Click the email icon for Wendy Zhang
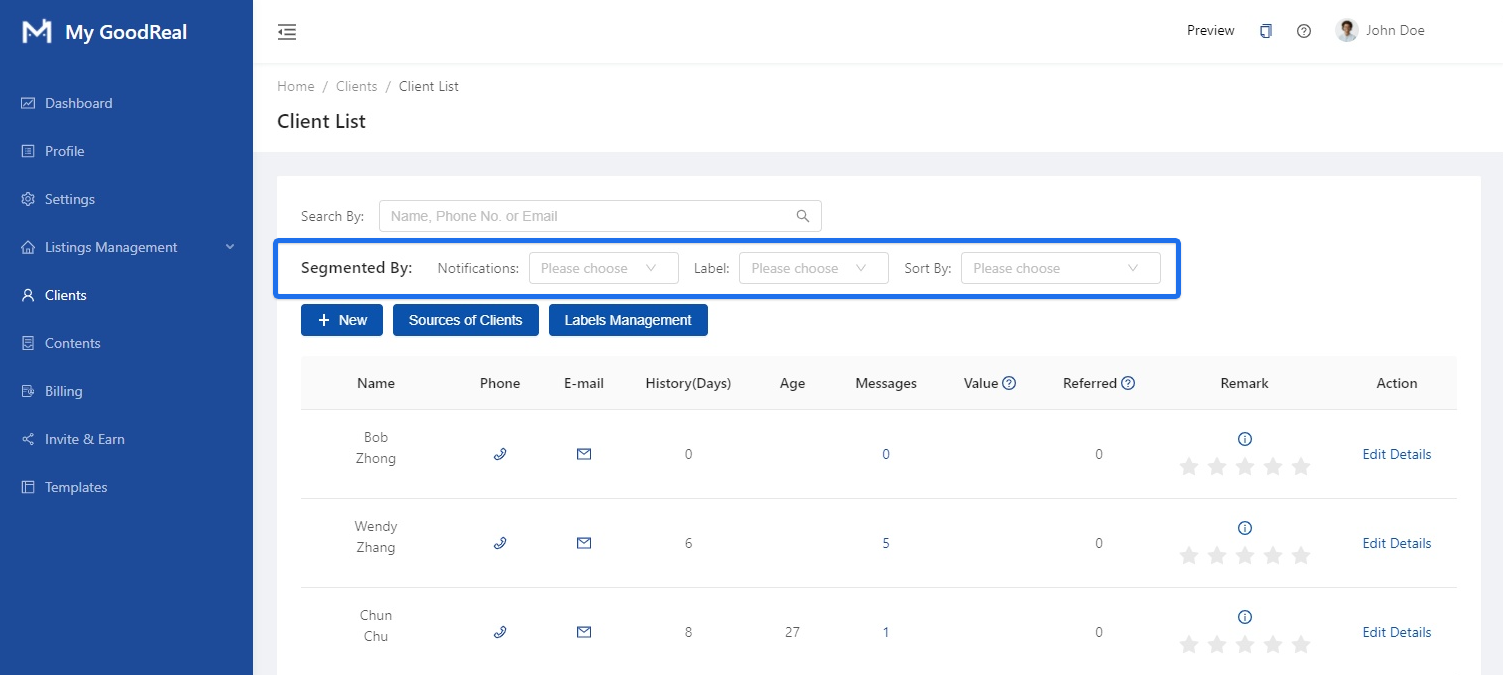Viewport: 1503px width, 675px height. [584, 543]
